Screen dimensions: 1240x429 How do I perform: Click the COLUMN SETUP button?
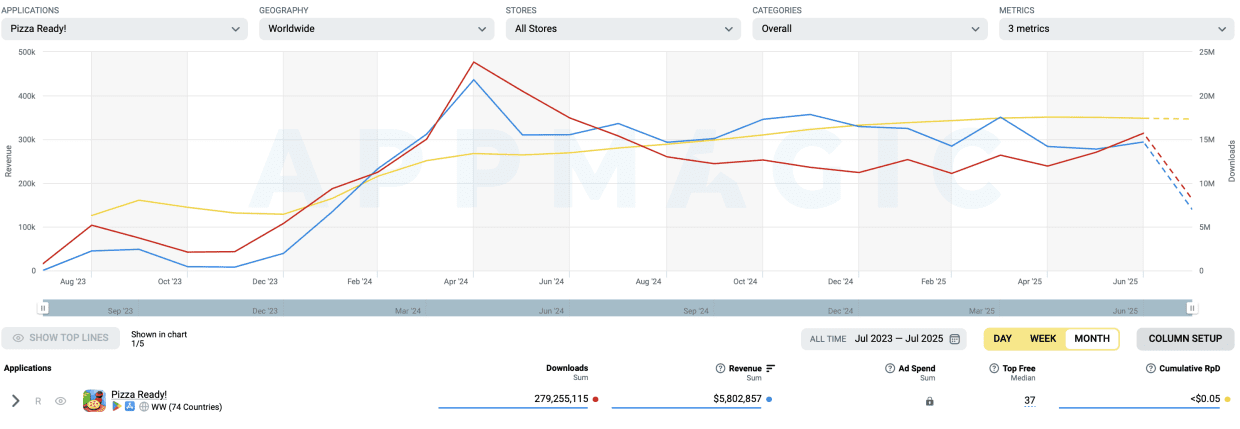pos(1185,339)
